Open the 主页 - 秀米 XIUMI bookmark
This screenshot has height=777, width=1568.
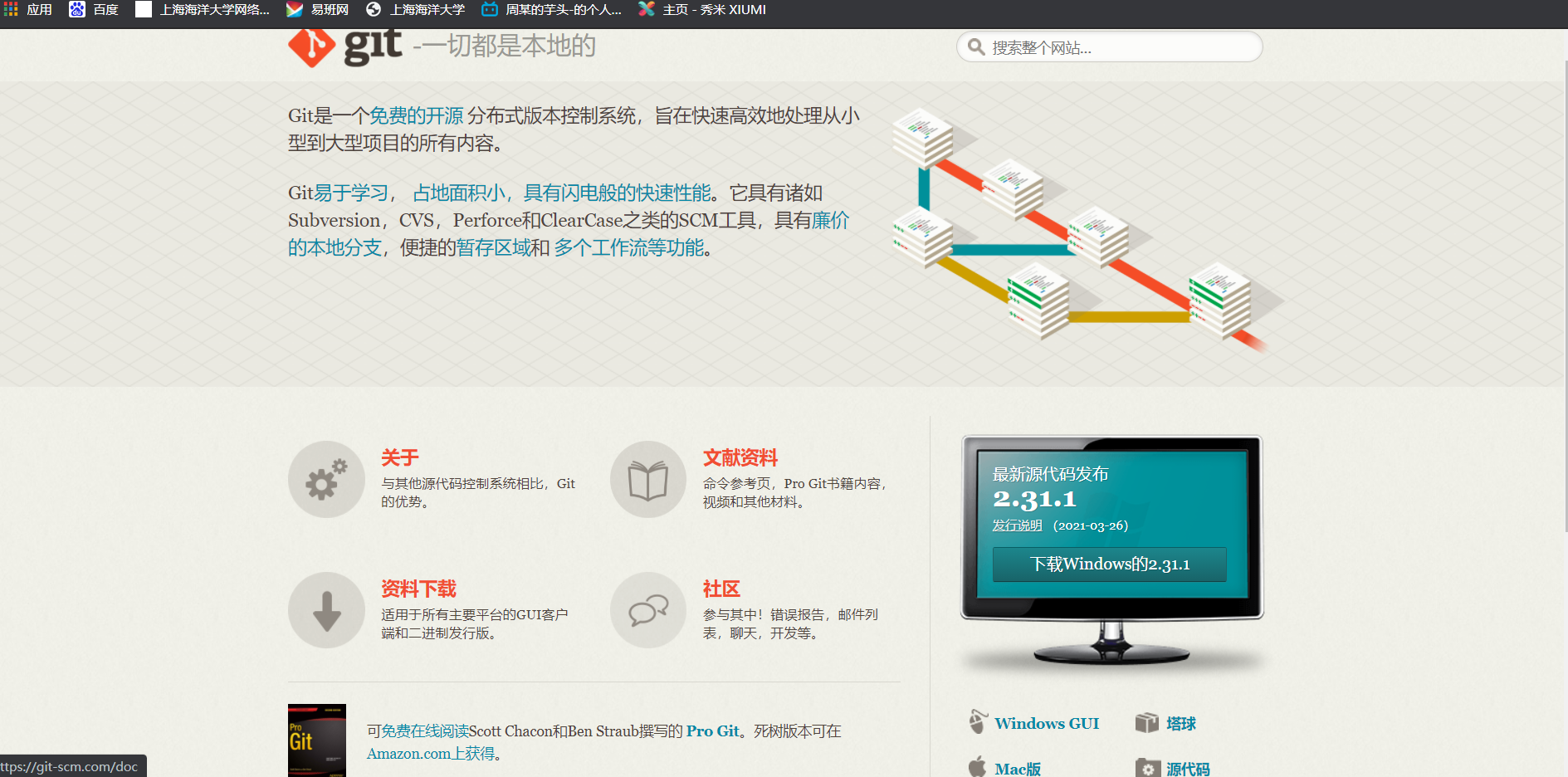(702, 9)
